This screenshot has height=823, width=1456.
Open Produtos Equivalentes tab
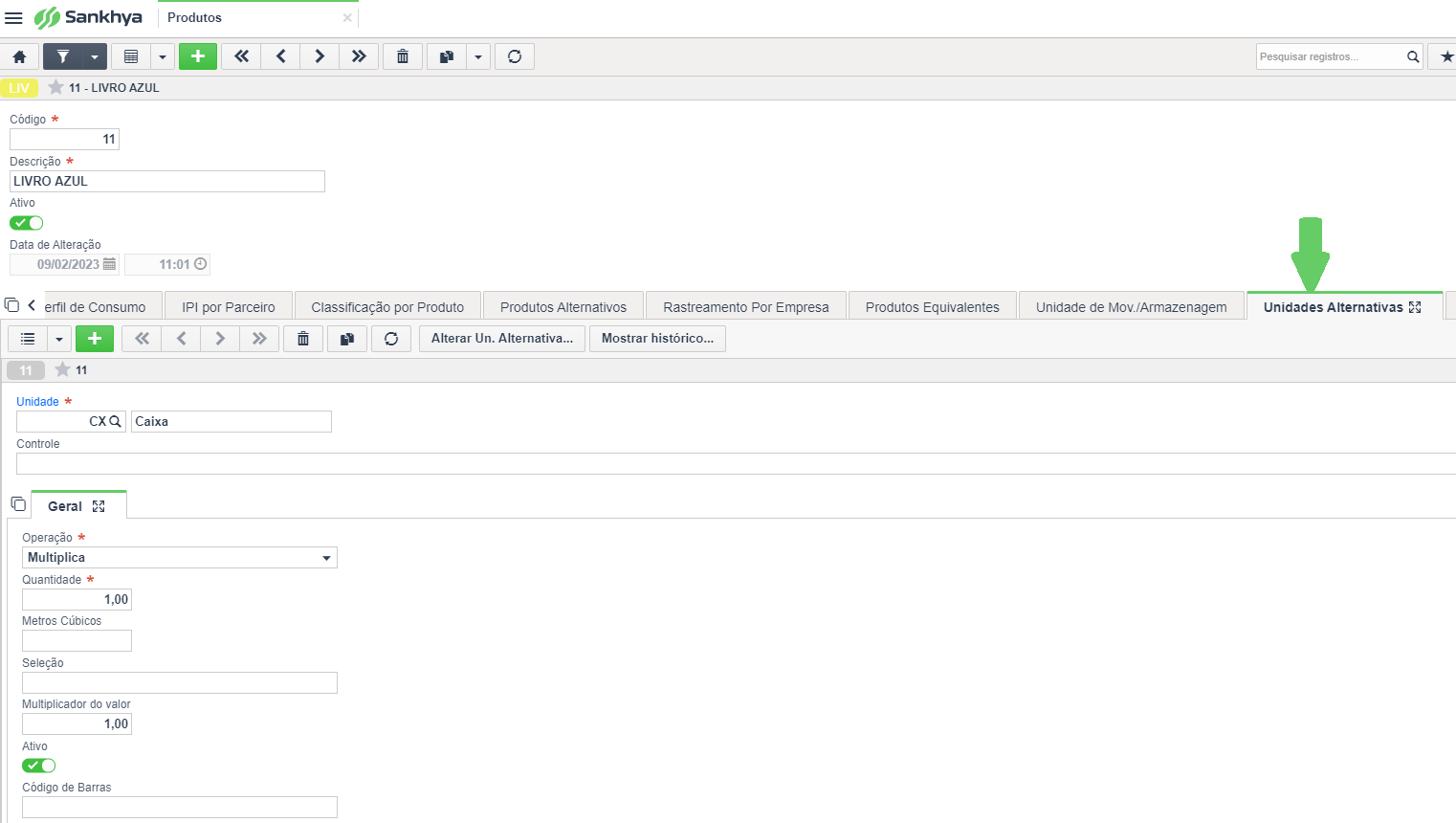coord(933,307)
